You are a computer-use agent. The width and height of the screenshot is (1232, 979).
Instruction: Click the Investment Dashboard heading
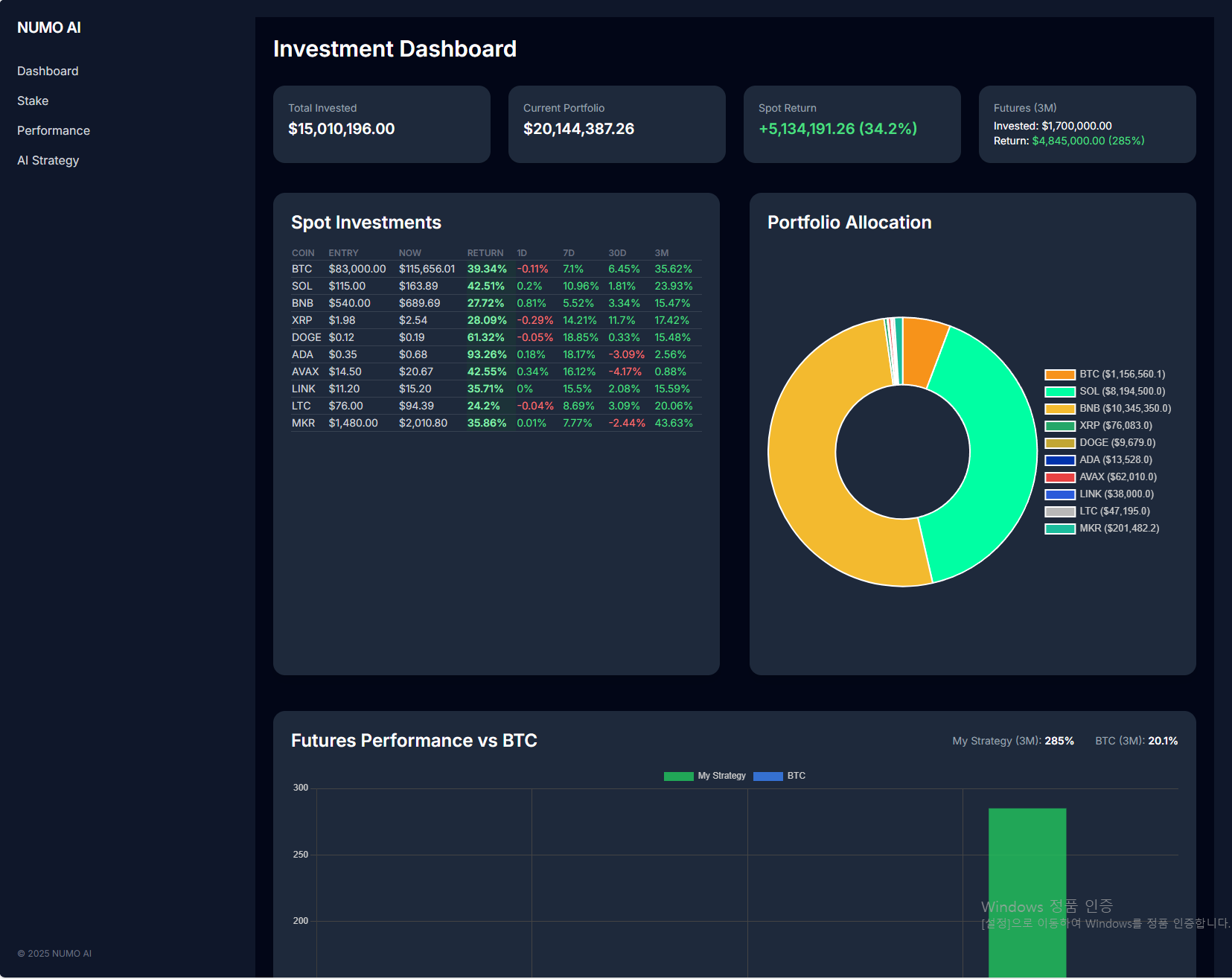coord(395,48)
